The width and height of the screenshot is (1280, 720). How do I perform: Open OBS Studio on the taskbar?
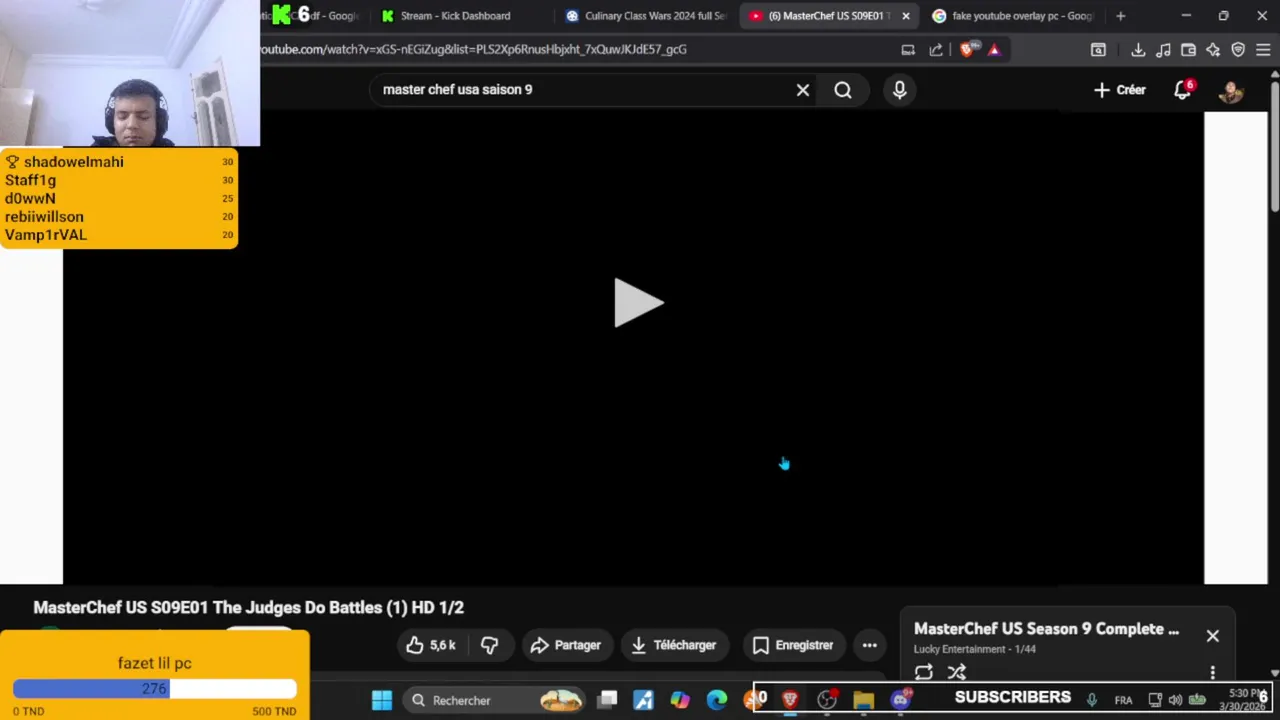point(827,700)
